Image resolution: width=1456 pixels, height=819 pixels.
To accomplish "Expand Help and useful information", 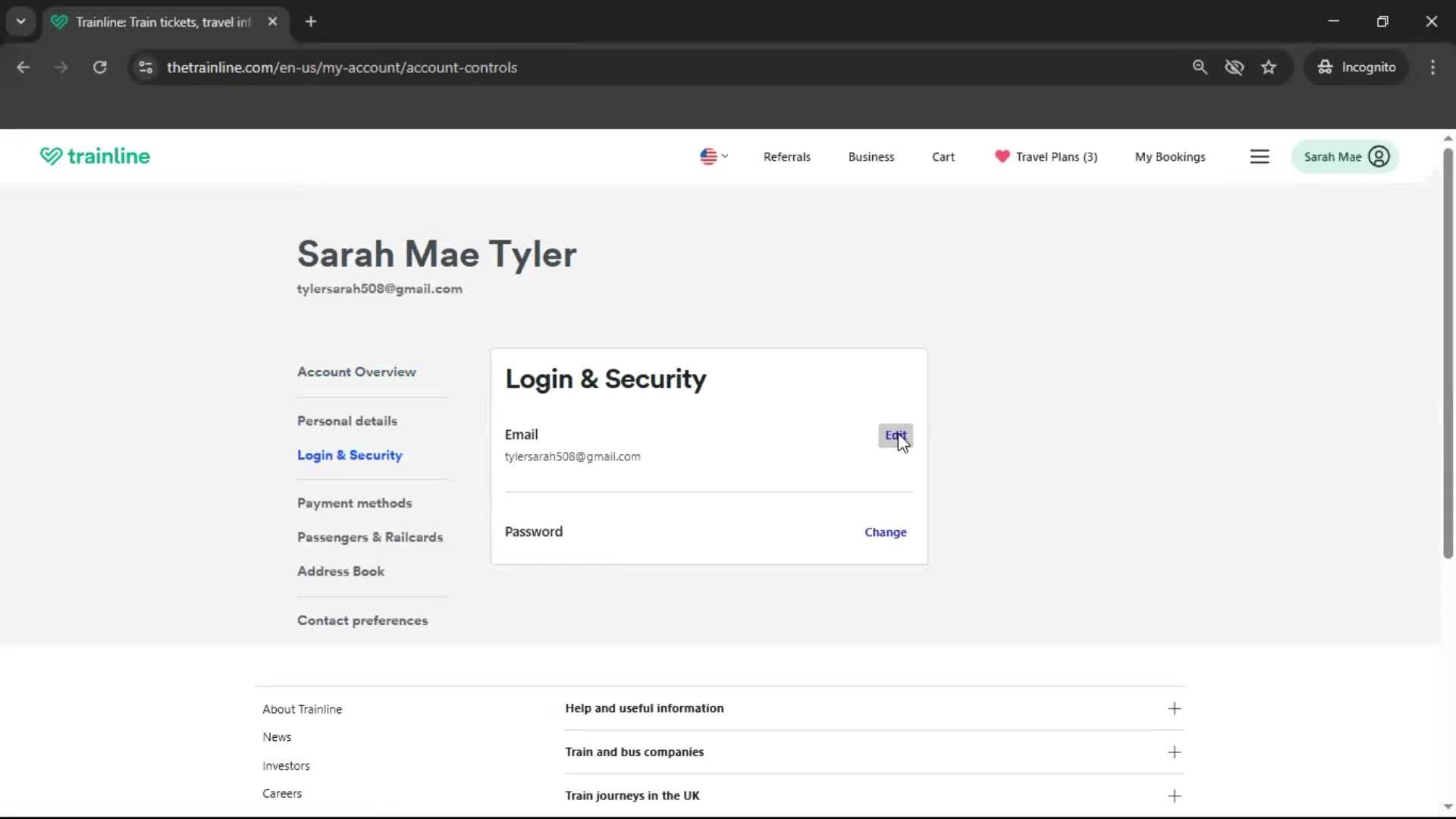I will 1174,708.
